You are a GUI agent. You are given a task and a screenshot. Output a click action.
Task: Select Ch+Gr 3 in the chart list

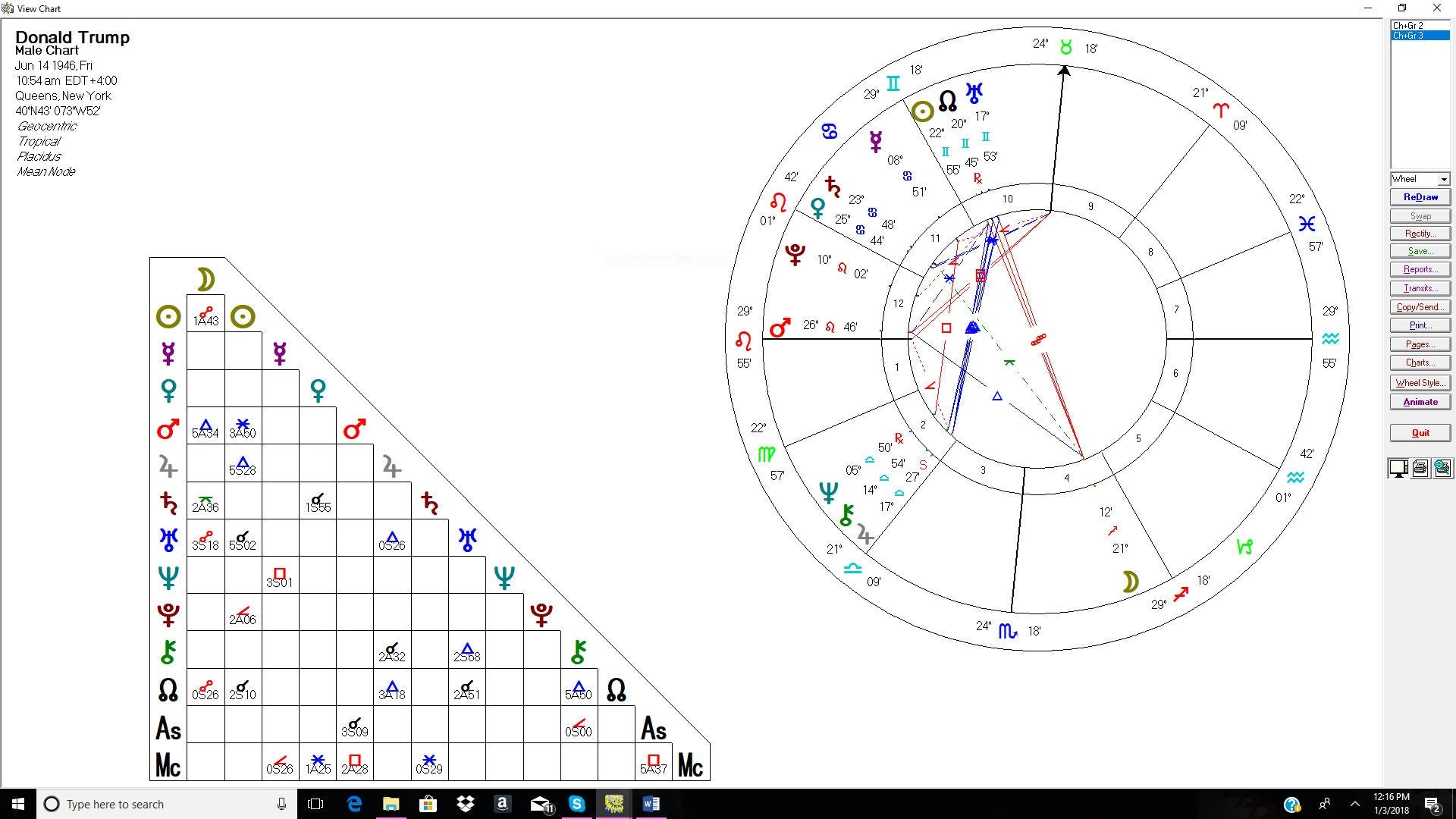click(x=1408, y=36)
